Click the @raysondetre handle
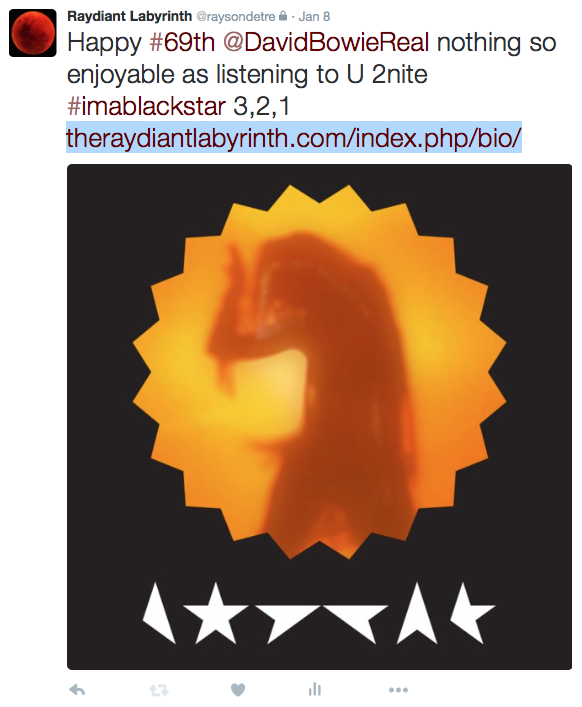Image resolution: width=582 pixels, height=707 pixels. 236,17
